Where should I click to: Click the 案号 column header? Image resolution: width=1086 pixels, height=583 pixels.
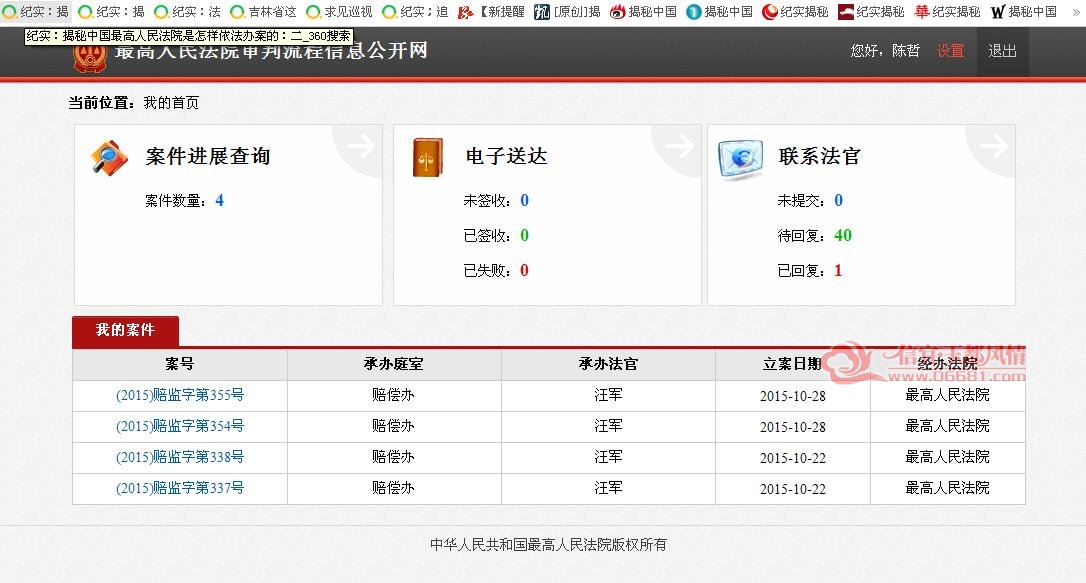pyautogui.click(x=180, y=364)
